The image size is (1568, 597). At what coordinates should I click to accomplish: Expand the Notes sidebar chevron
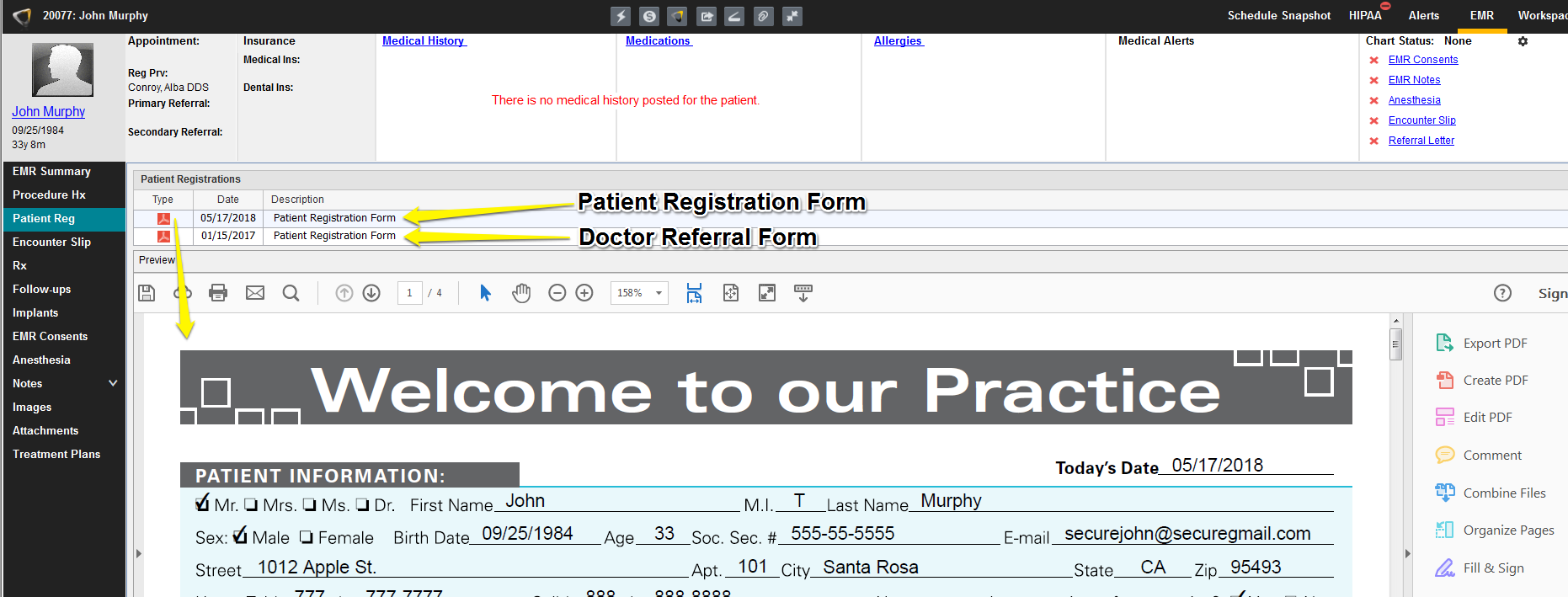[113, 383]
